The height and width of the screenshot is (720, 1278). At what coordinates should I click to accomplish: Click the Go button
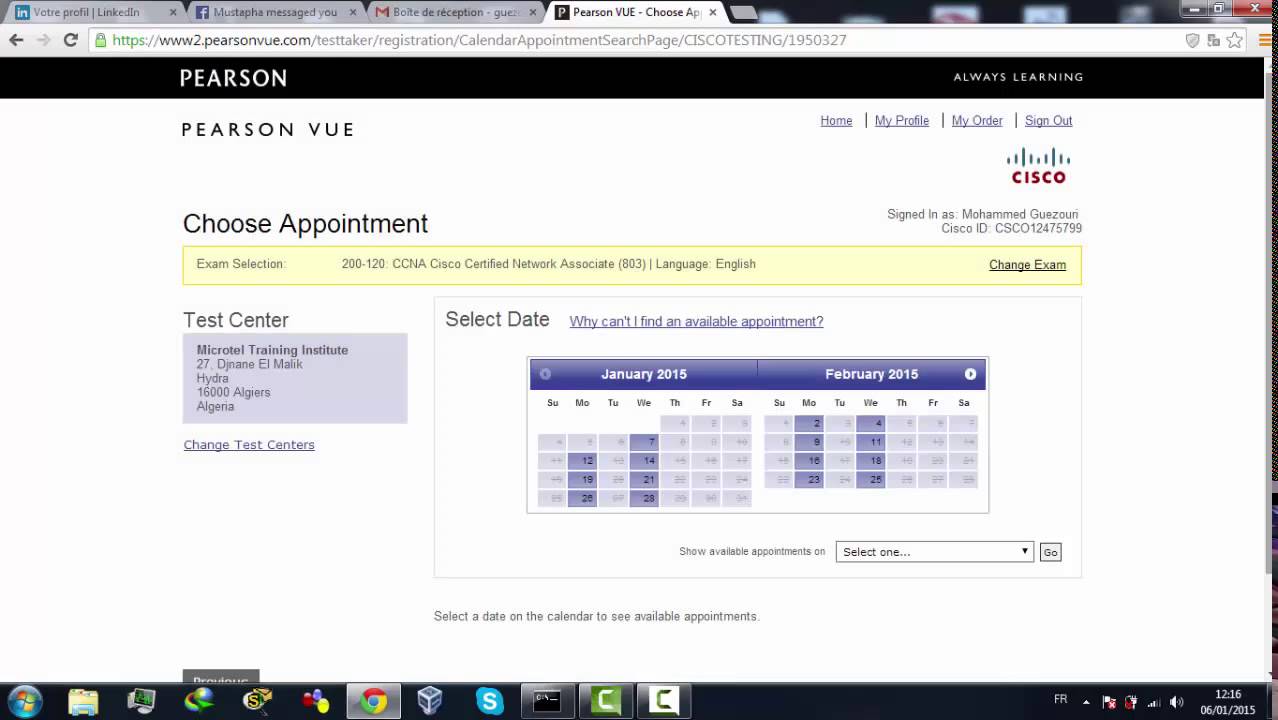pyautogui.click(x=1050, y=552)
